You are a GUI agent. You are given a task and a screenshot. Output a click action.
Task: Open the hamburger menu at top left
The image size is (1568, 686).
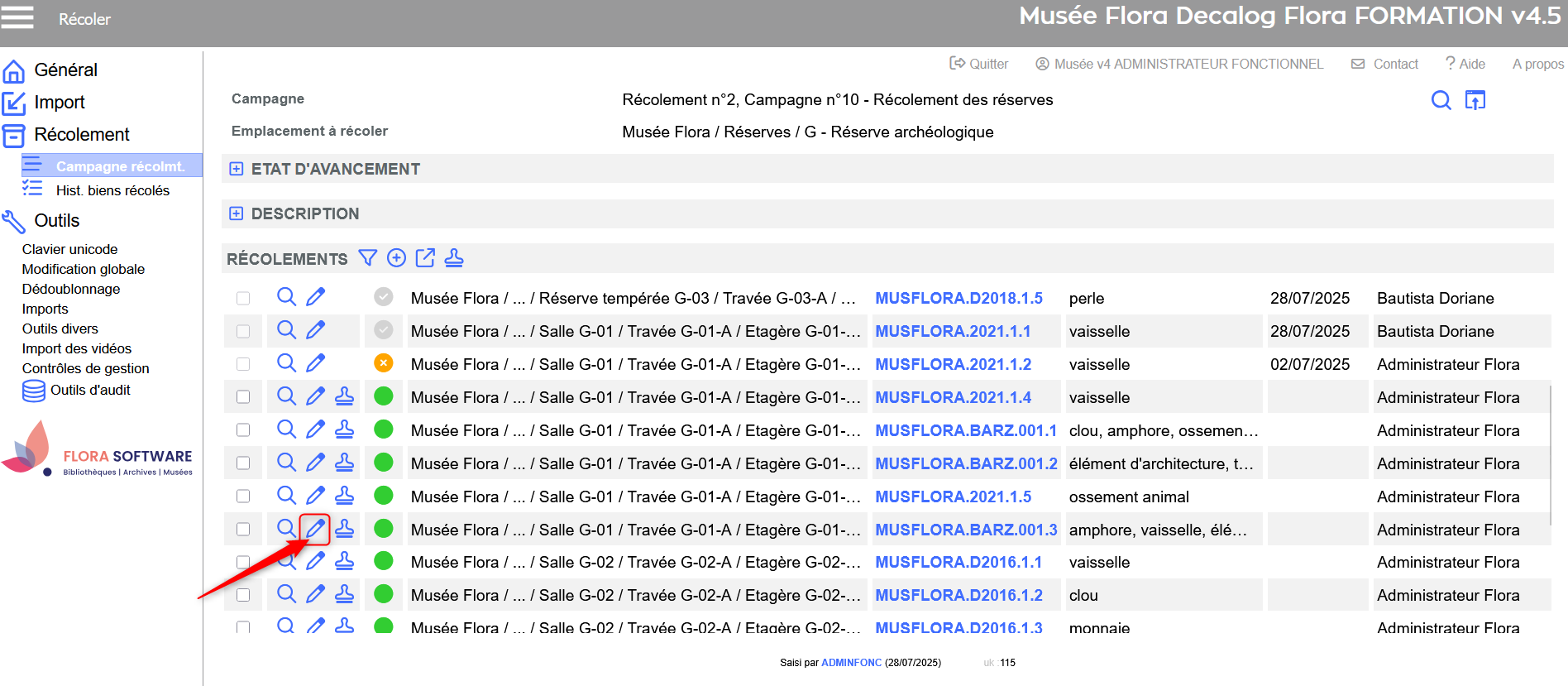[x=17, y=17]
